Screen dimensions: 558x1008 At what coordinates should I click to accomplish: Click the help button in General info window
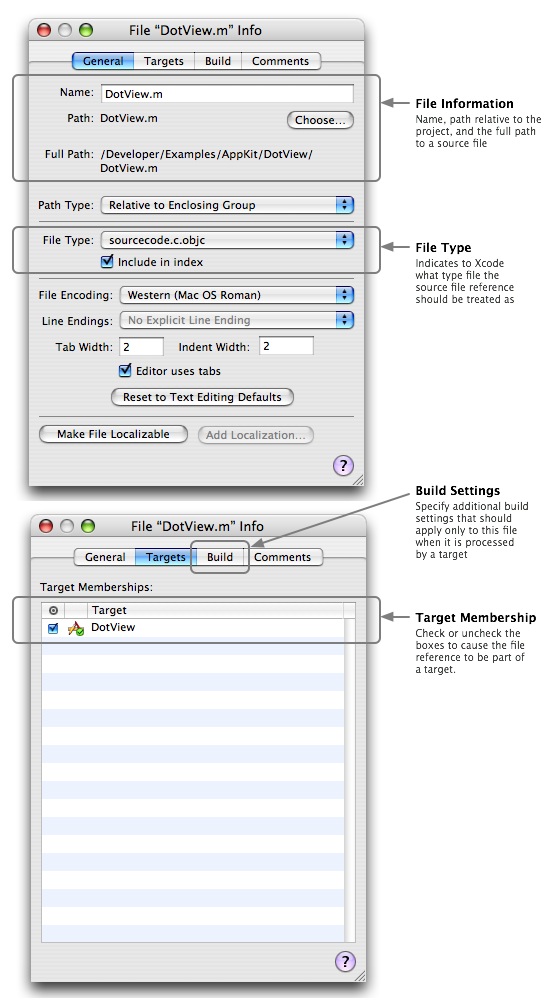click(x=343, y=465)
